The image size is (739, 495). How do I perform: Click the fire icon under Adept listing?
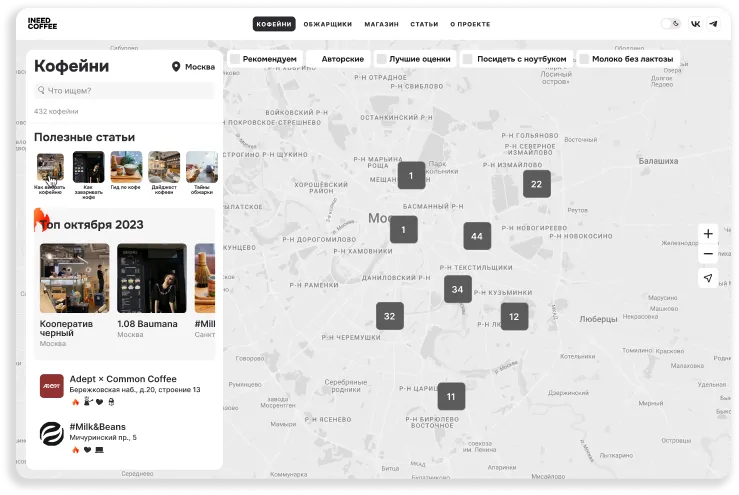(75, 402)
